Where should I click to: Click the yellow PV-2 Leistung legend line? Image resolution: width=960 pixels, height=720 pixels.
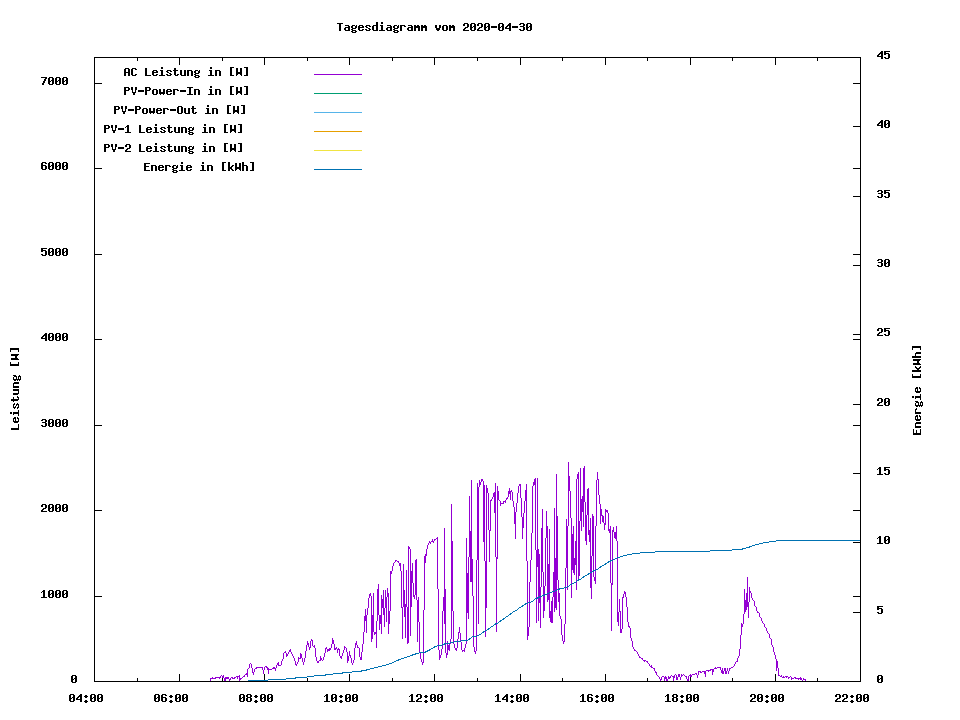(337, 150)
